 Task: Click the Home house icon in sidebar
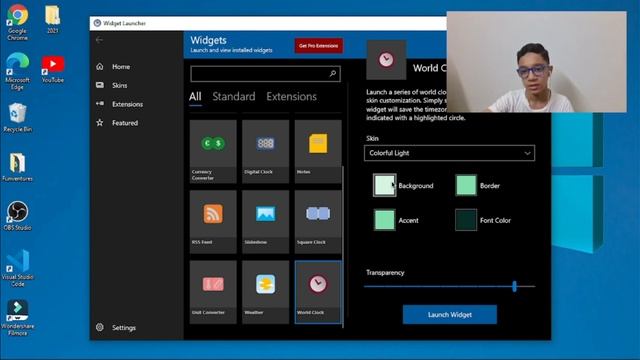[x=100, y=66]
